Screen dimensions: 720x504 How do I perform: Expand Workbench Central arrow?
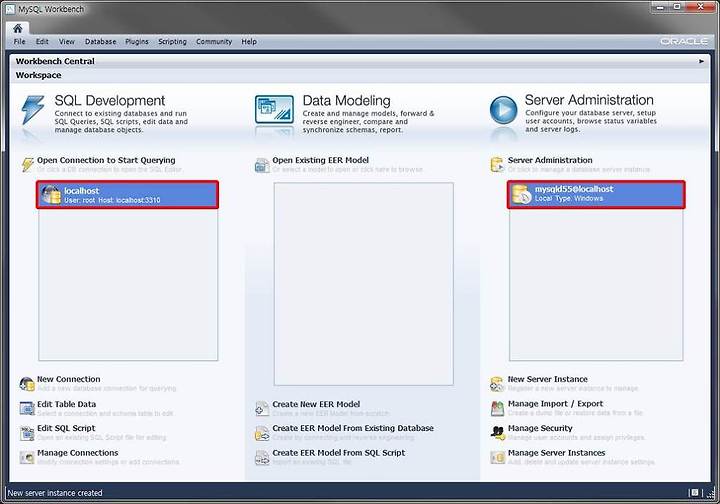tap(701, 61)
